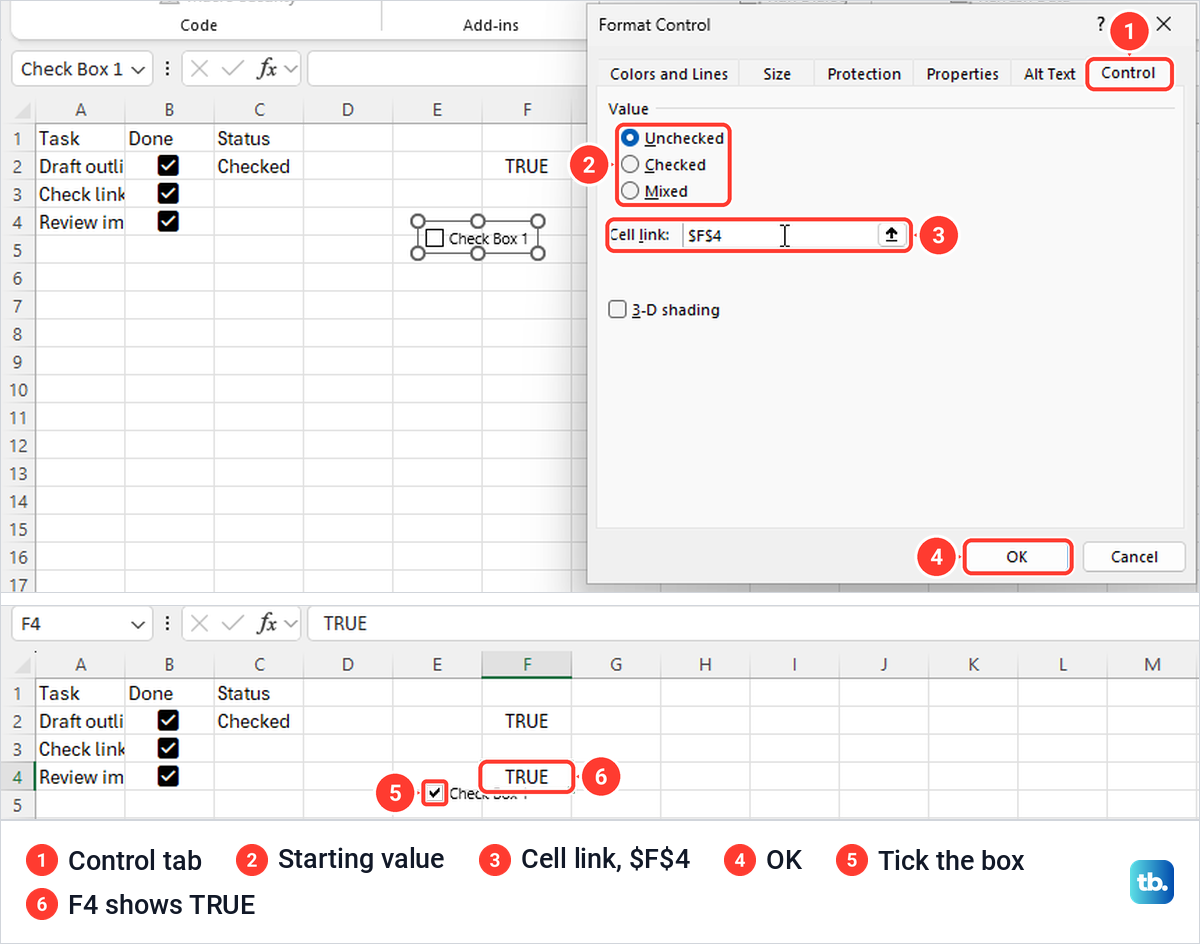Enable the 3-D shading checkbox
Viewport: 1200px width, 944px height.
pyautogui.click(x=617, y=309)
